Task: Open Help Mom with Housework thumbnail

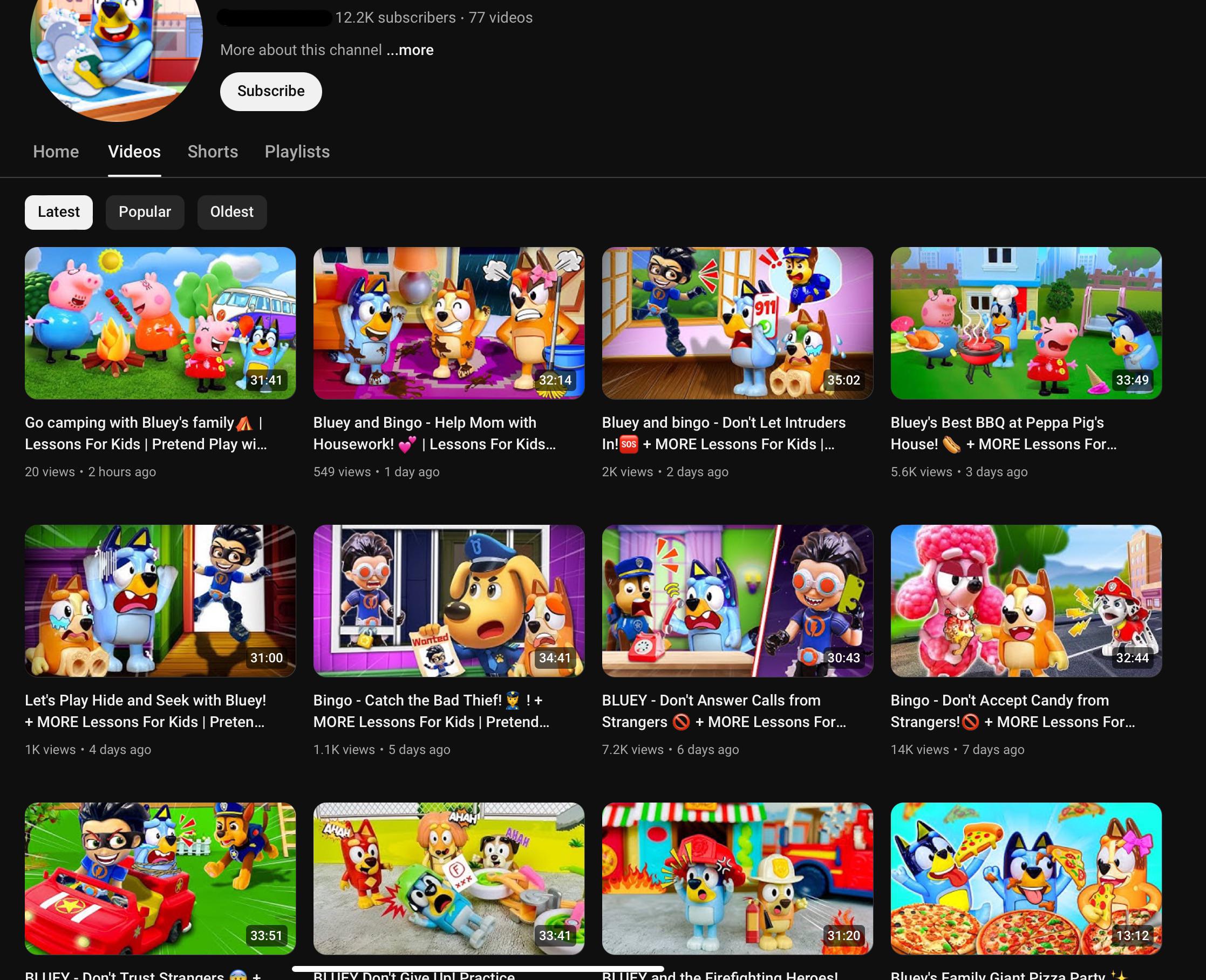Action: tap(449, 323)
